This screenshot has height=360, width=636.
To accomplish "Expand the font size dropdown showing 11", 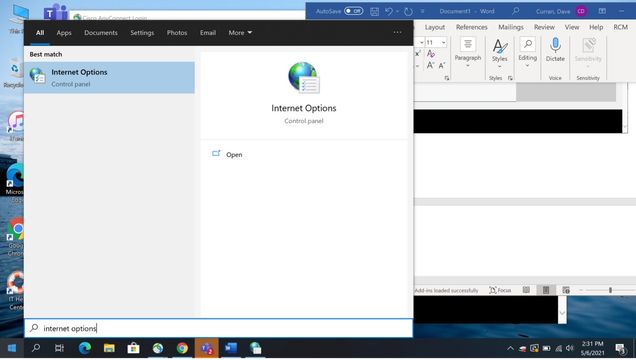I will 443,42.
